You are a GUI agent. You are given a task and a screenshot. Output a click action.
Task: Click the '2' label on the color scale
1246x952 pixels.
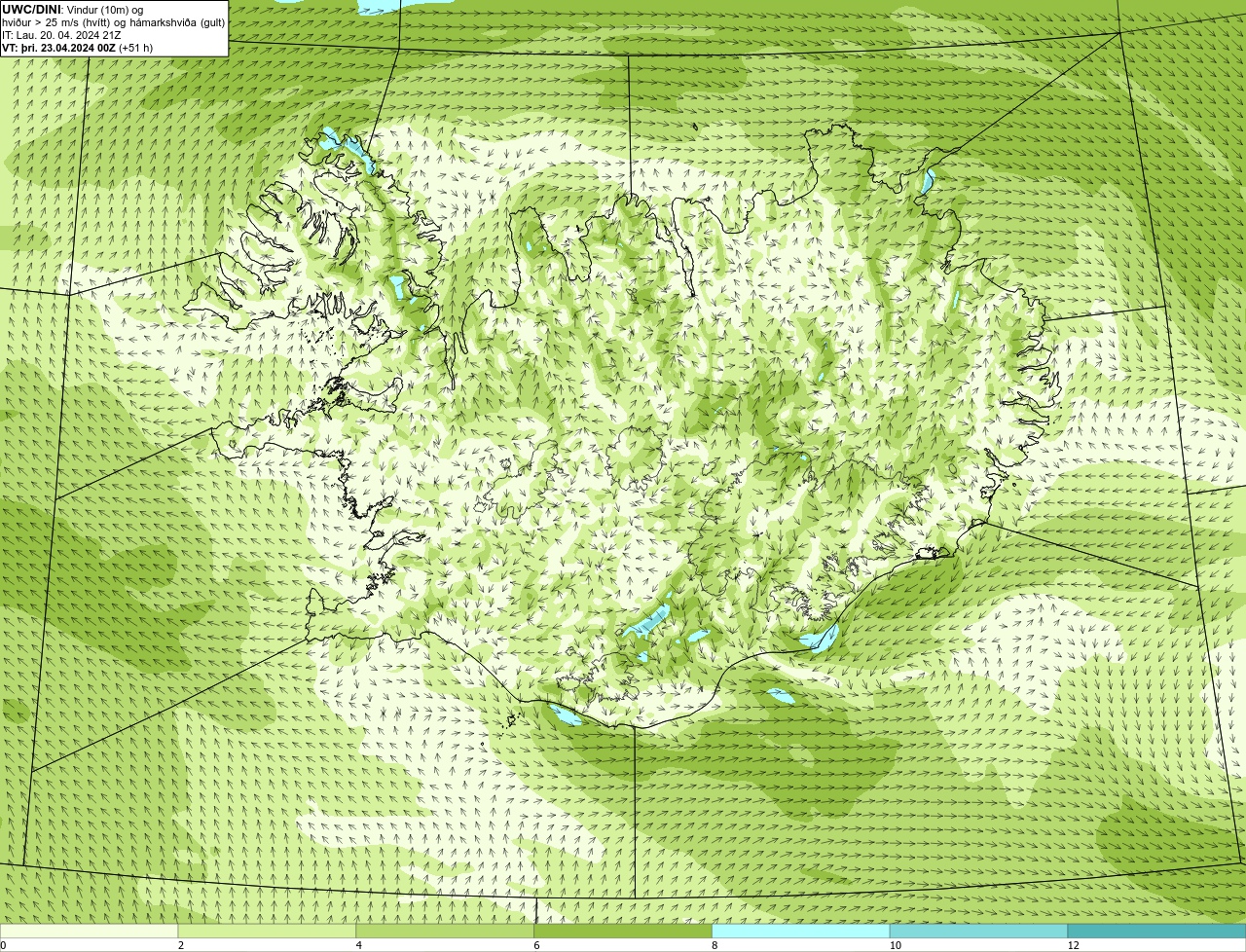[180, 945]
